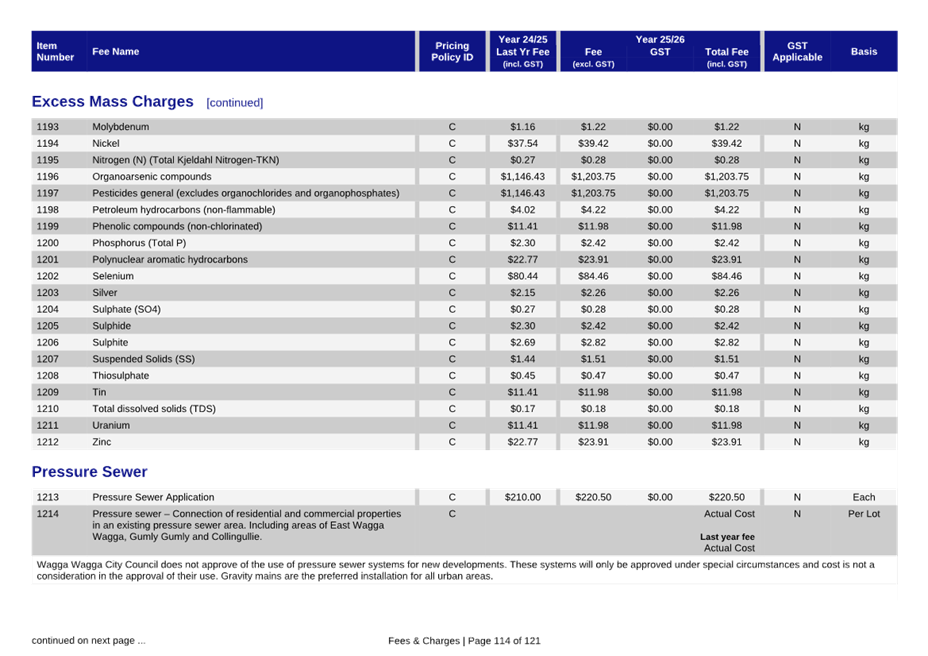Click the fee name 'Tin'
928x656 pixels.
(x=99, y=392)
